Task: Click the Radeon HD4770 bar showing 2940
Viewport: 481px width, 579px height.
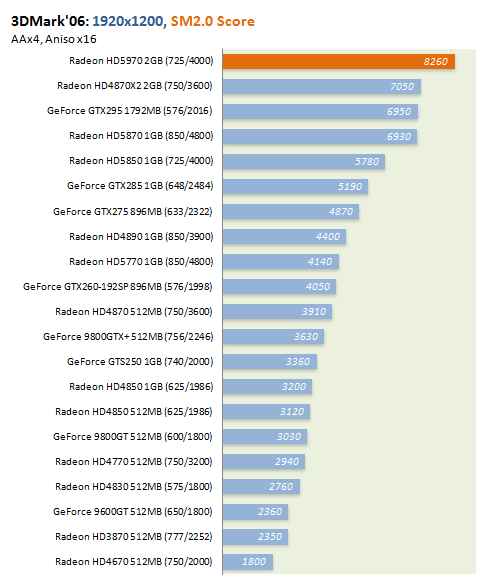Action: click(x=264, y=462)
